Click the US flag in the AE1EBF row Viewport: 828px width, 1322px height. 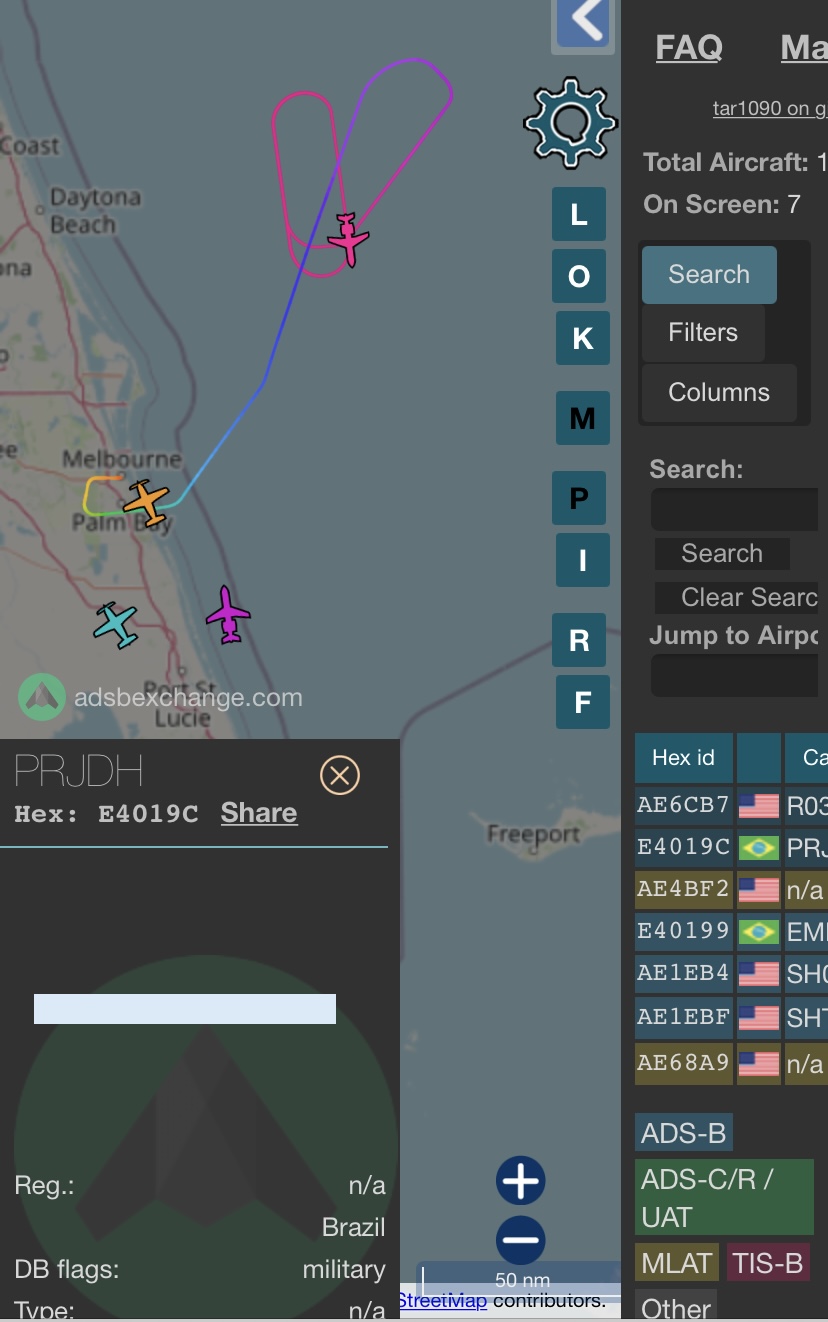coord(758,1018)
